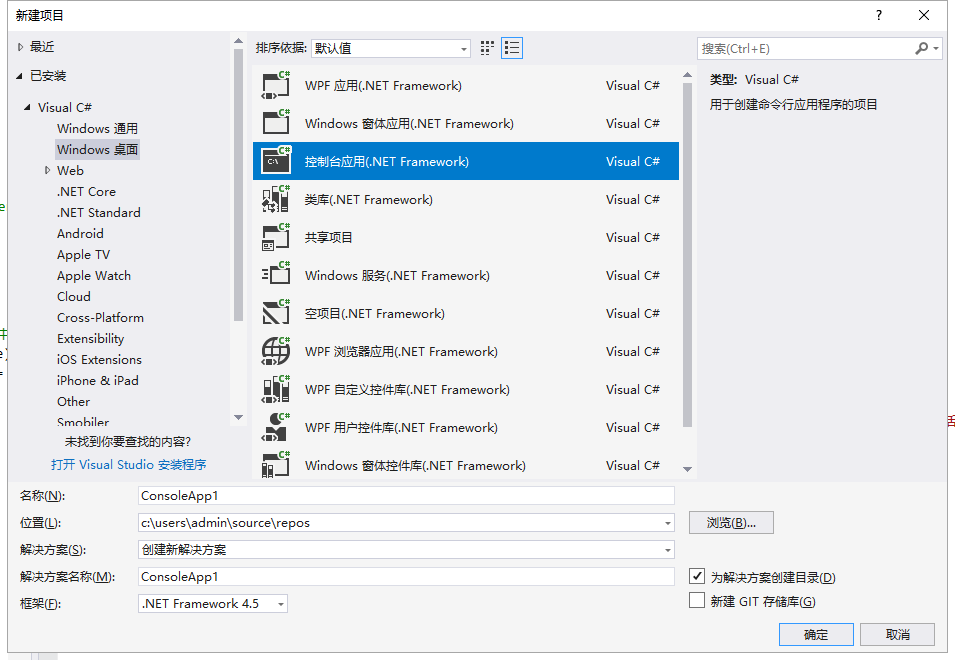Select the Android category
Screen dimensions: 955x660
(80, 234)
